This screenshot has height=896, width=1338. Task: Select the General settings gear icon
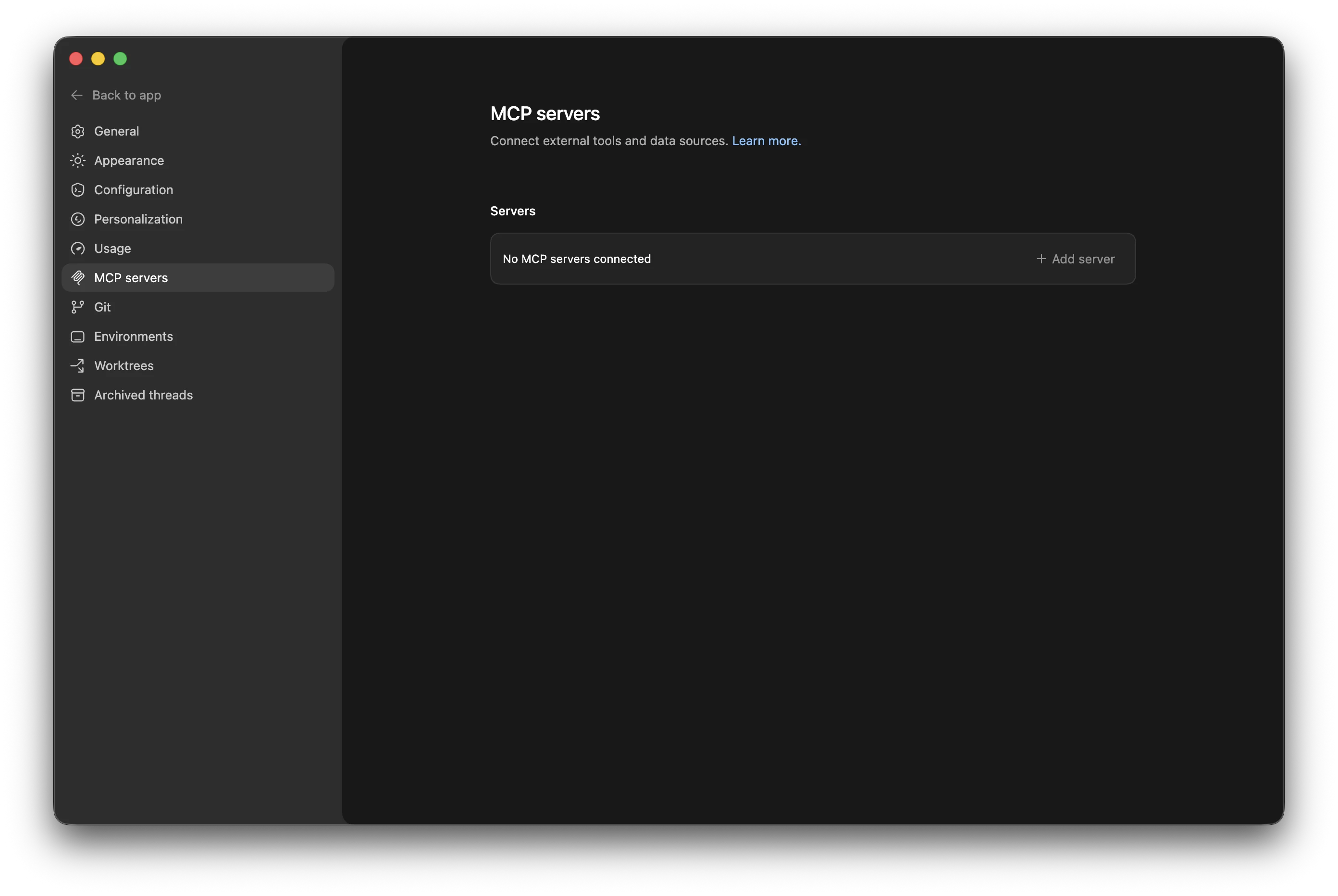coord(78,131)
